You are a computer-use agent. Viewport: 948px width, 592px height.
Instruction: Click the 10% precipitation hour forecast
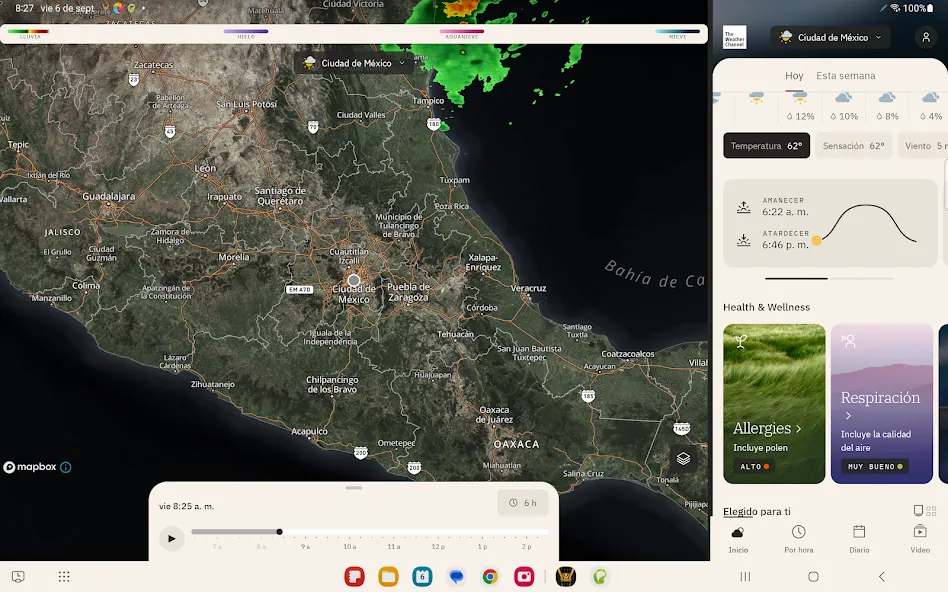tap(843, 106)
